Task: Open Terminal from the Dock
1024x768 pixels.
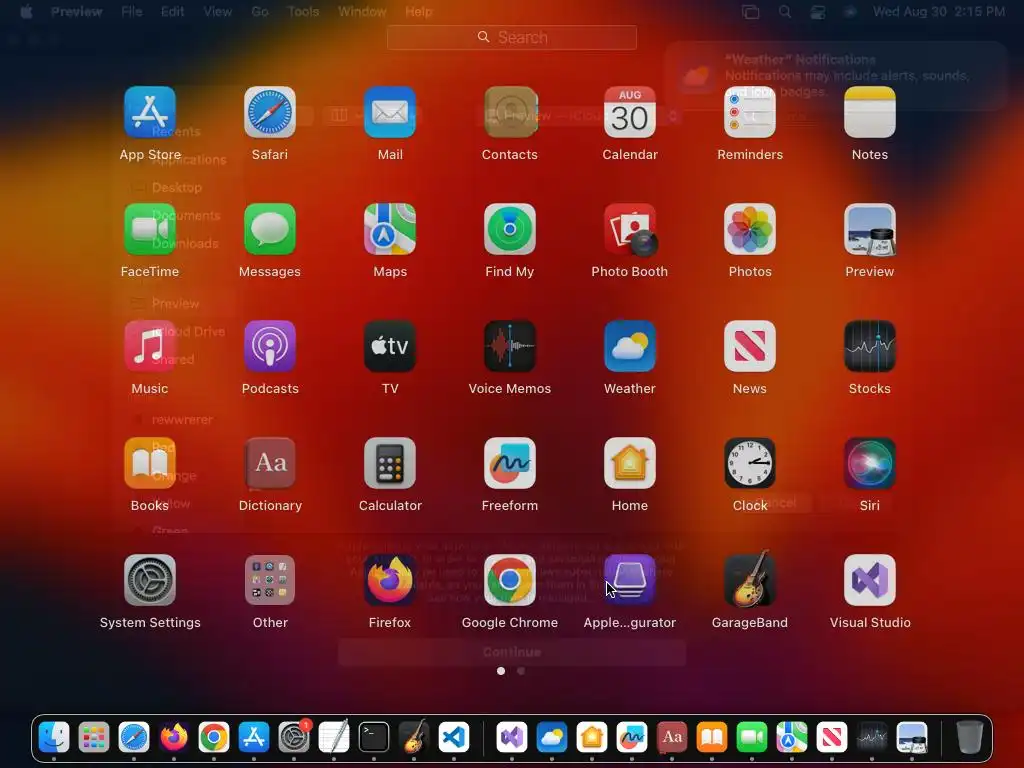Action: [x=374, y=737]
